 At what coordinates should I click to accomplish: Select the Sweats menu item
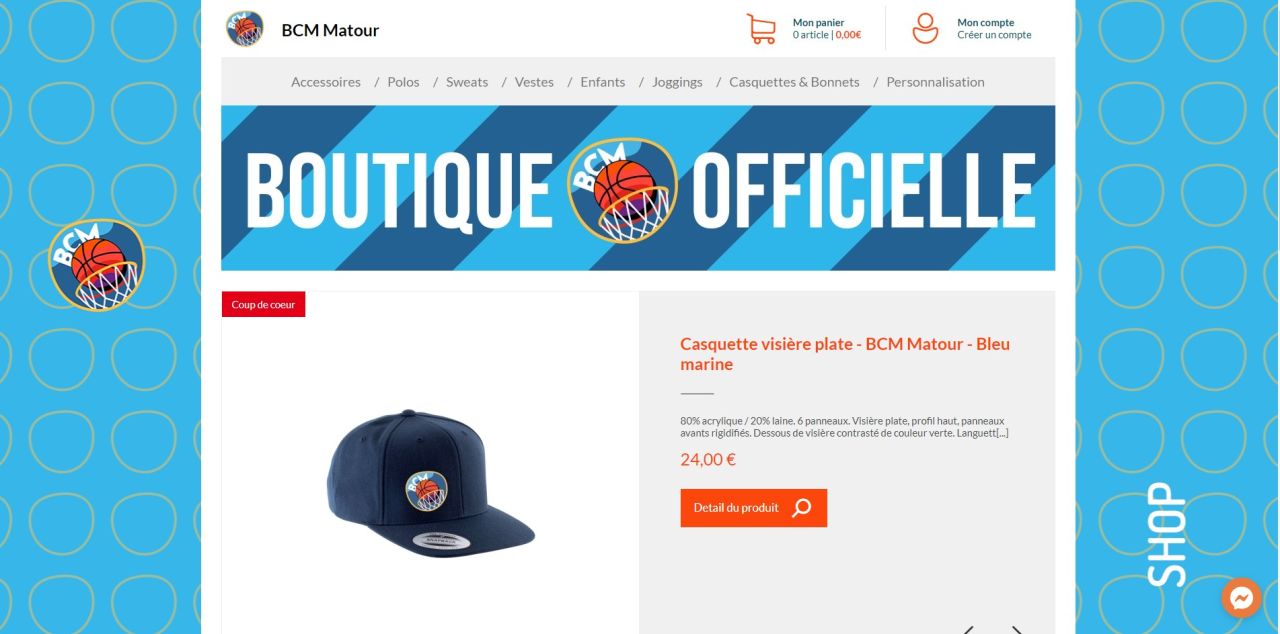[467, 82]
